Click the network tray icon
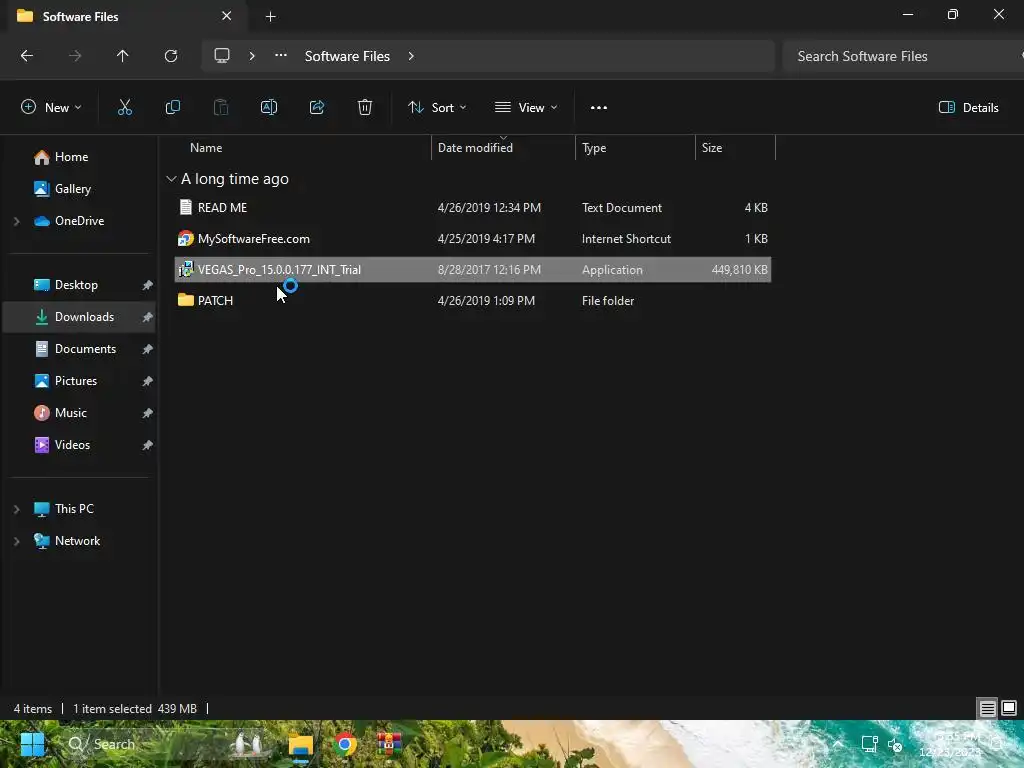Screen dimensions: 1024x768 pos(869,744)
